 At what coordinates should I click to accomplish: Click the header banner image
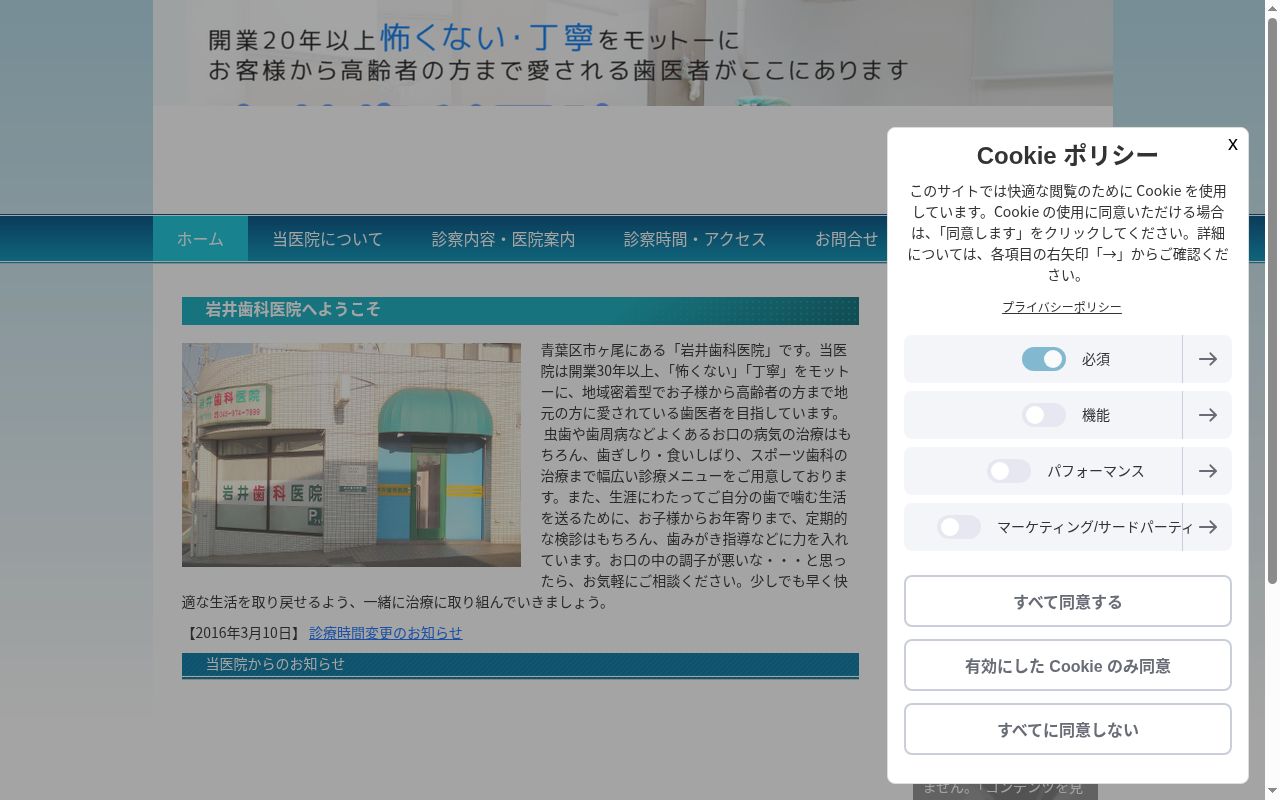[x=633, y=53]
